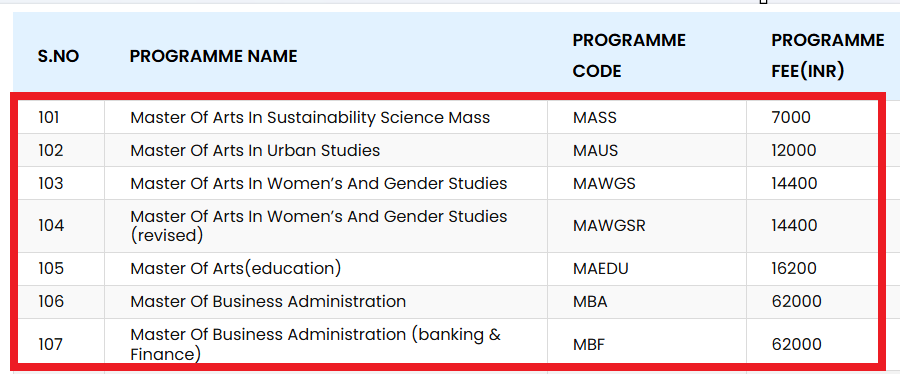
Task: Click the PROGRAMME CODE column header
Action: pyautogui.click(x=629, y=56)
